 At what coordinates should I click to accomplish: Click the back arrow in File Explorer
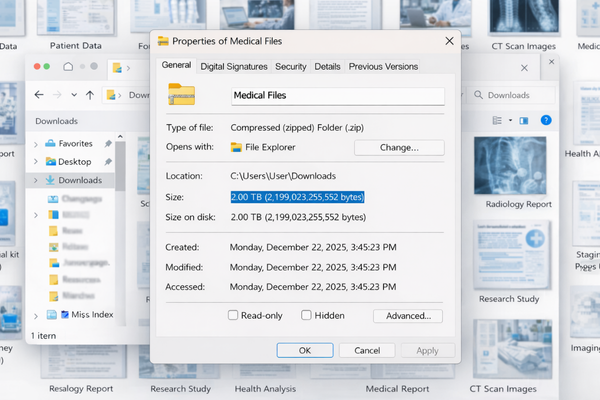pyautogui.click(x=39, y=95)
